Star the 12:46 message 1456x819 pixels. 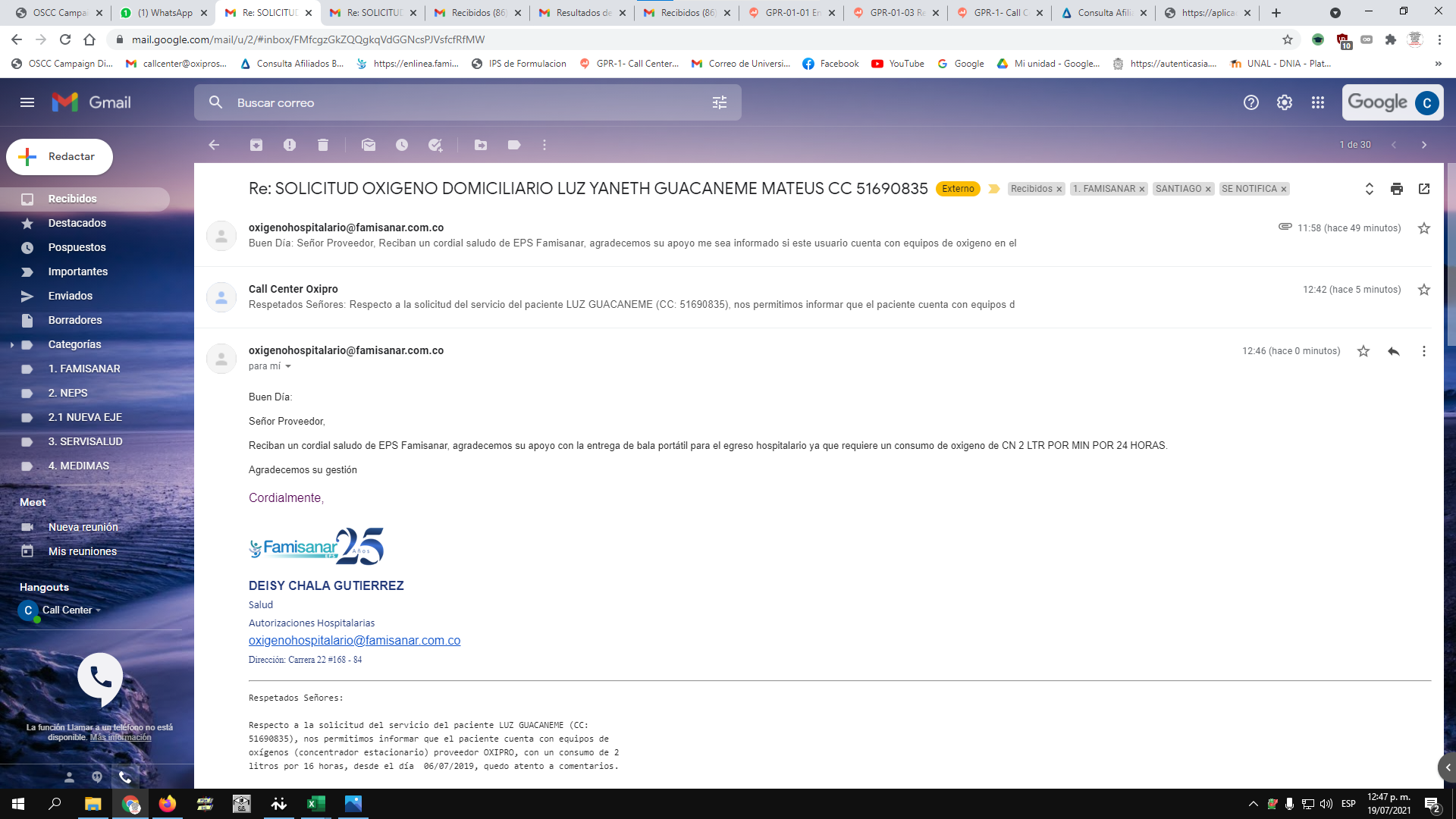point(1363,351)
